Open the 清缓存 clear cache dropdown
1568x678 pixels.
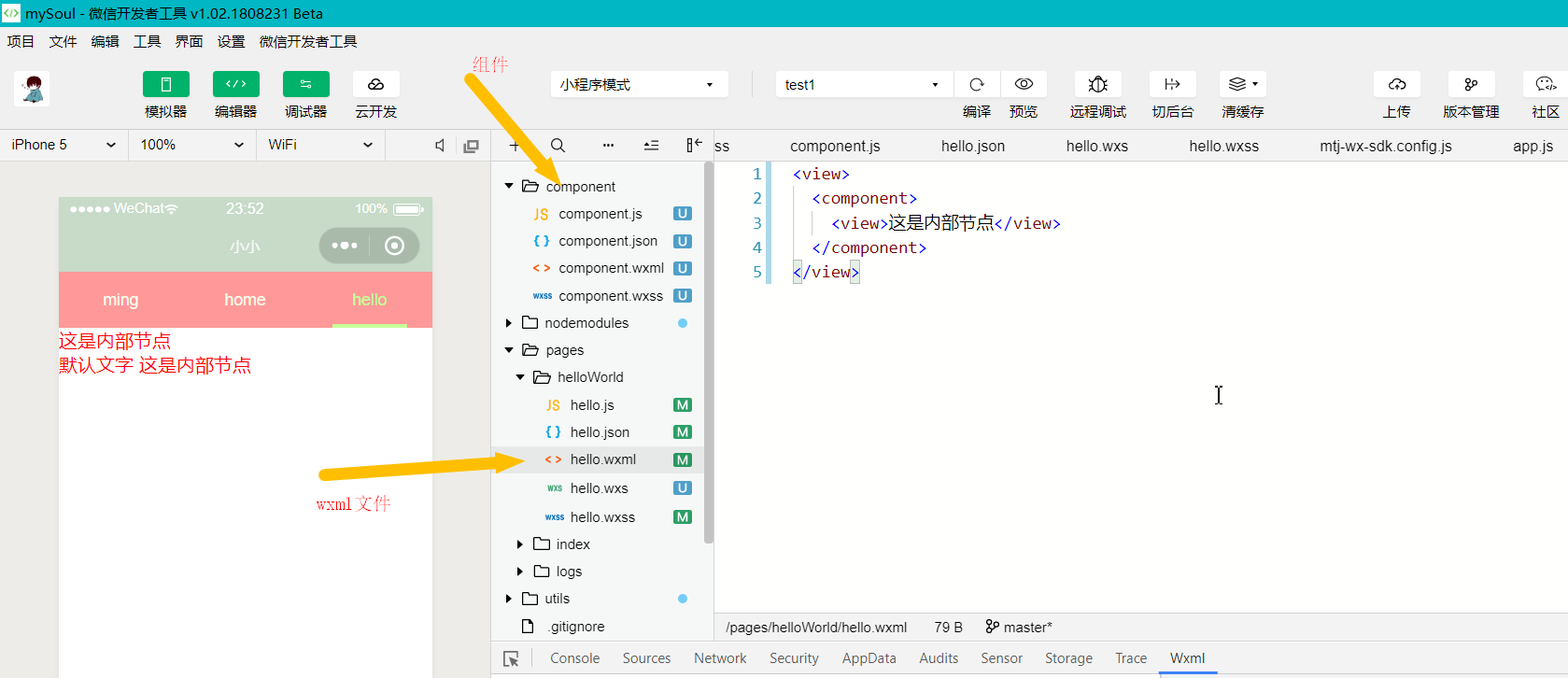coord(1243,84)
